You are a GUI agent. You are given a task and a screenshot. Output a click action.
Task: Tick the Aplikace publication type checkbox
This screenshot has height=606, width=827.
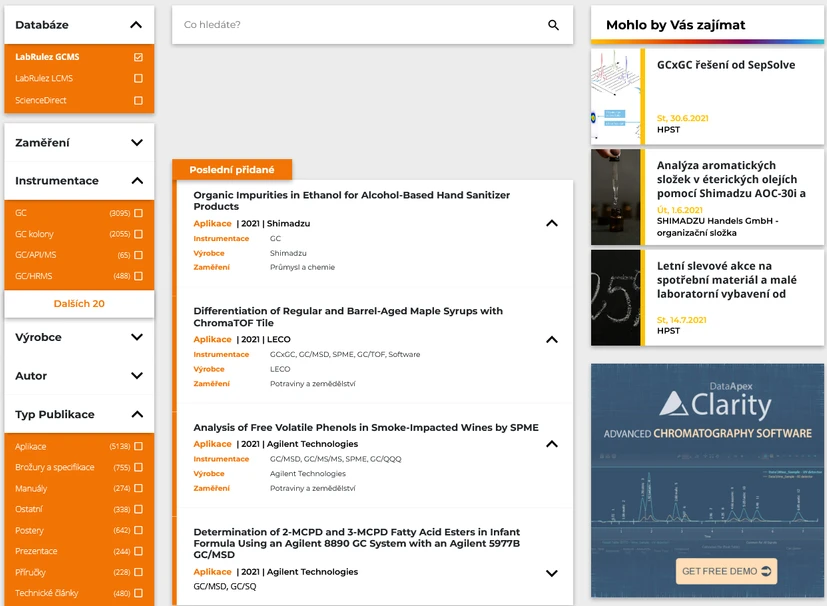click(x=138, y=446)
